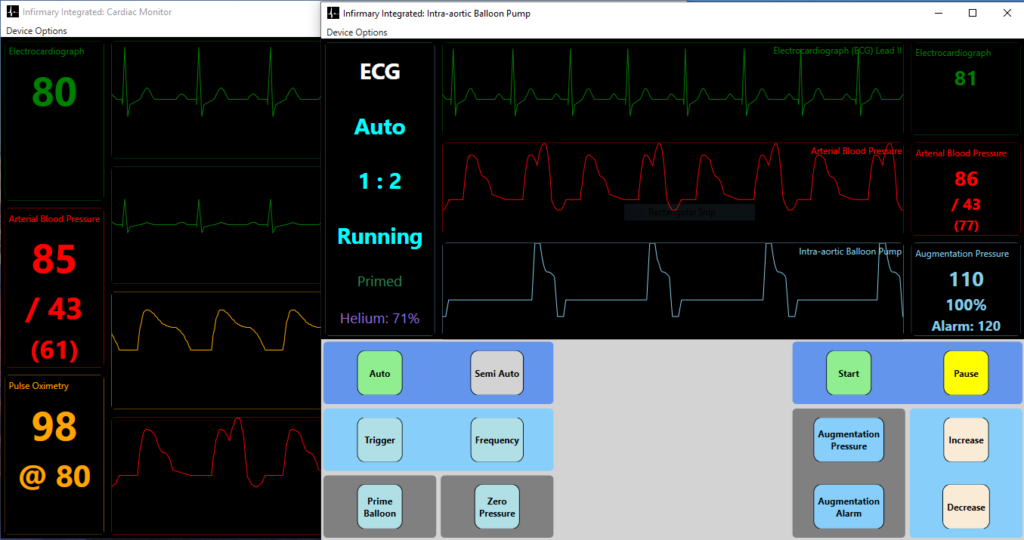Minimize the Intra-aortic Balloon Pump window
The height and width of the screenshot is (540, 1024).
(x=938, y=13)
